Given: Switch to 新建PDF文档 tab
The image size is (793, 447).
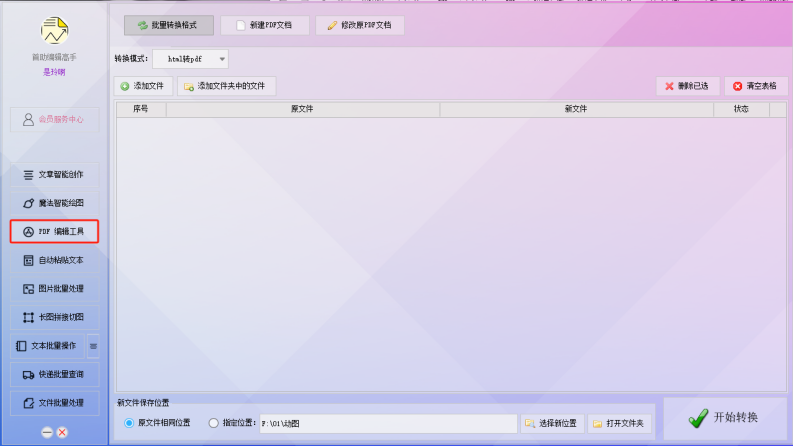Looking at the screenshot, I should tap(265, 25).
